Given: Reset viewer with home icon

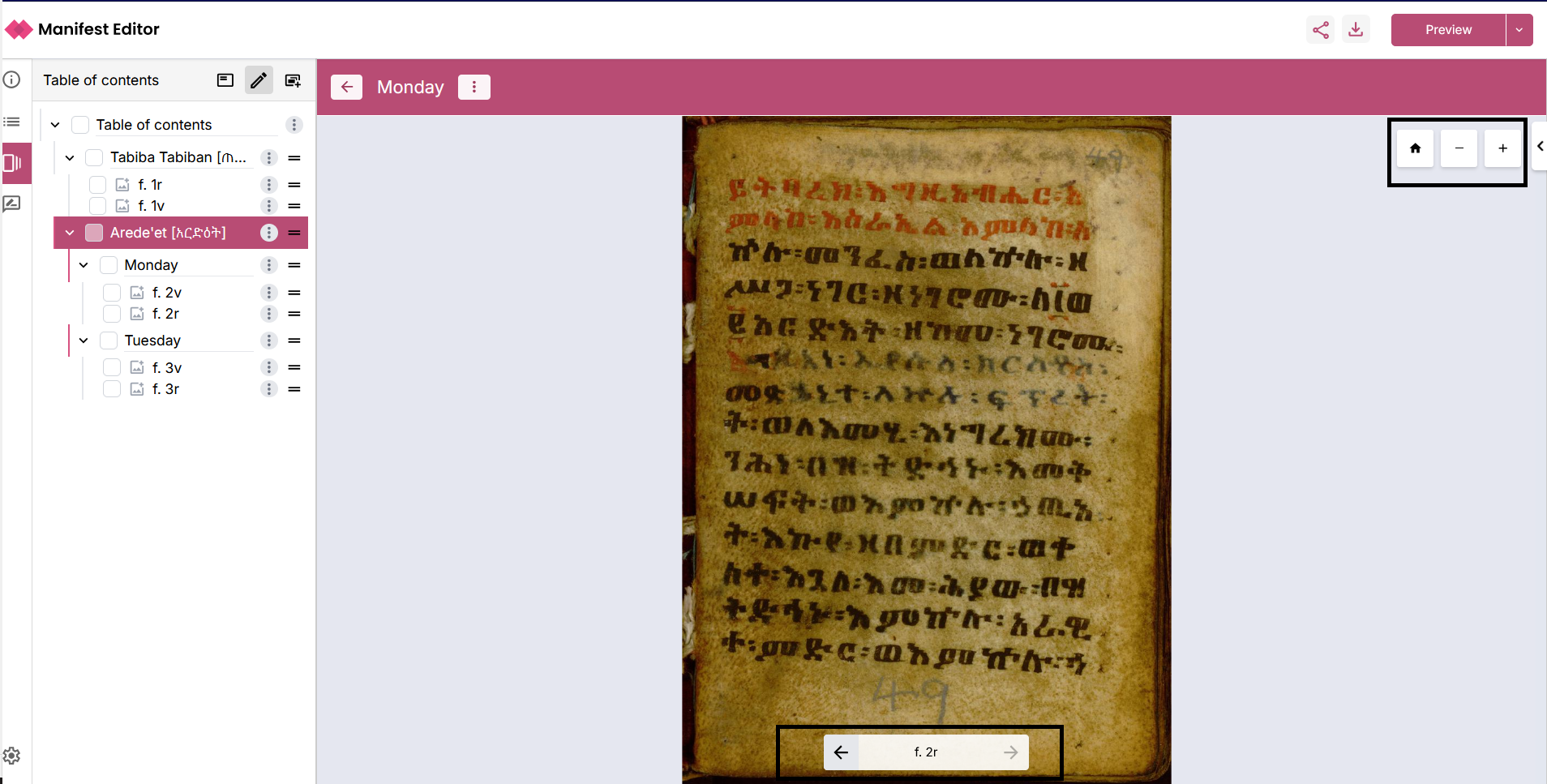Looking at the screenshot, I should [1415, 148].
